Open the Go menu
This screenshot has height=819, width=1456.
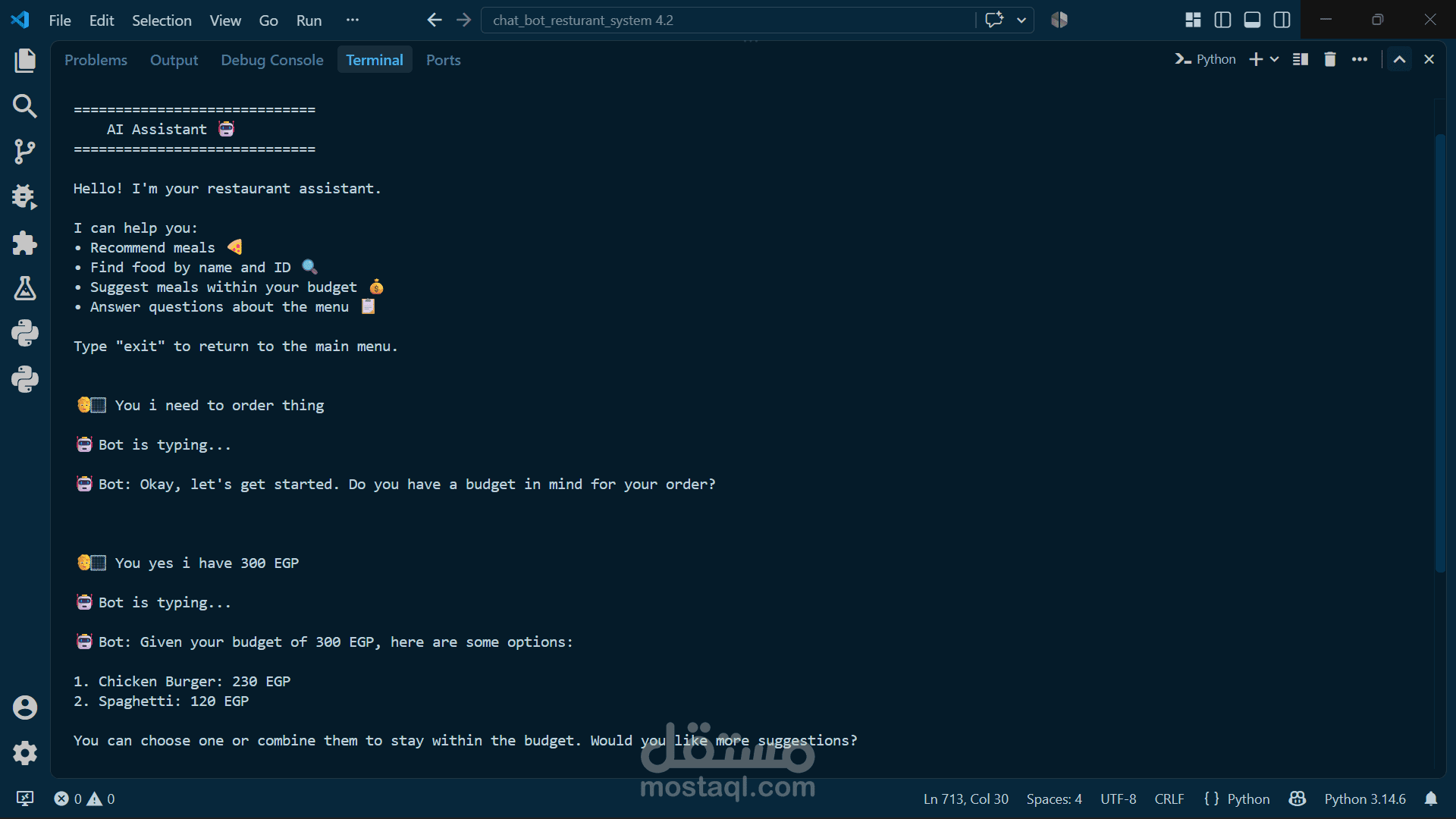[268, 20]
